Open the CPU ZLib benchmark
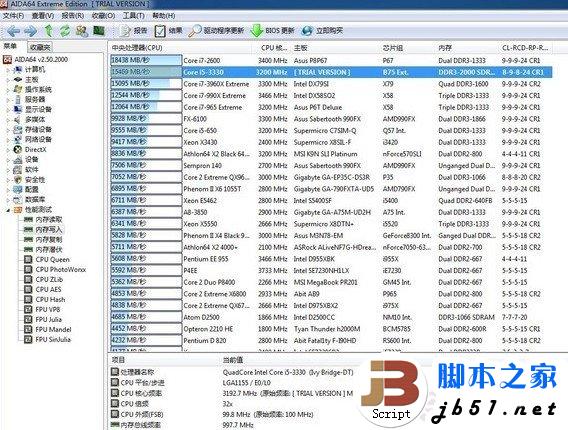Screen dimensions: 568x430 coord(49,279)
